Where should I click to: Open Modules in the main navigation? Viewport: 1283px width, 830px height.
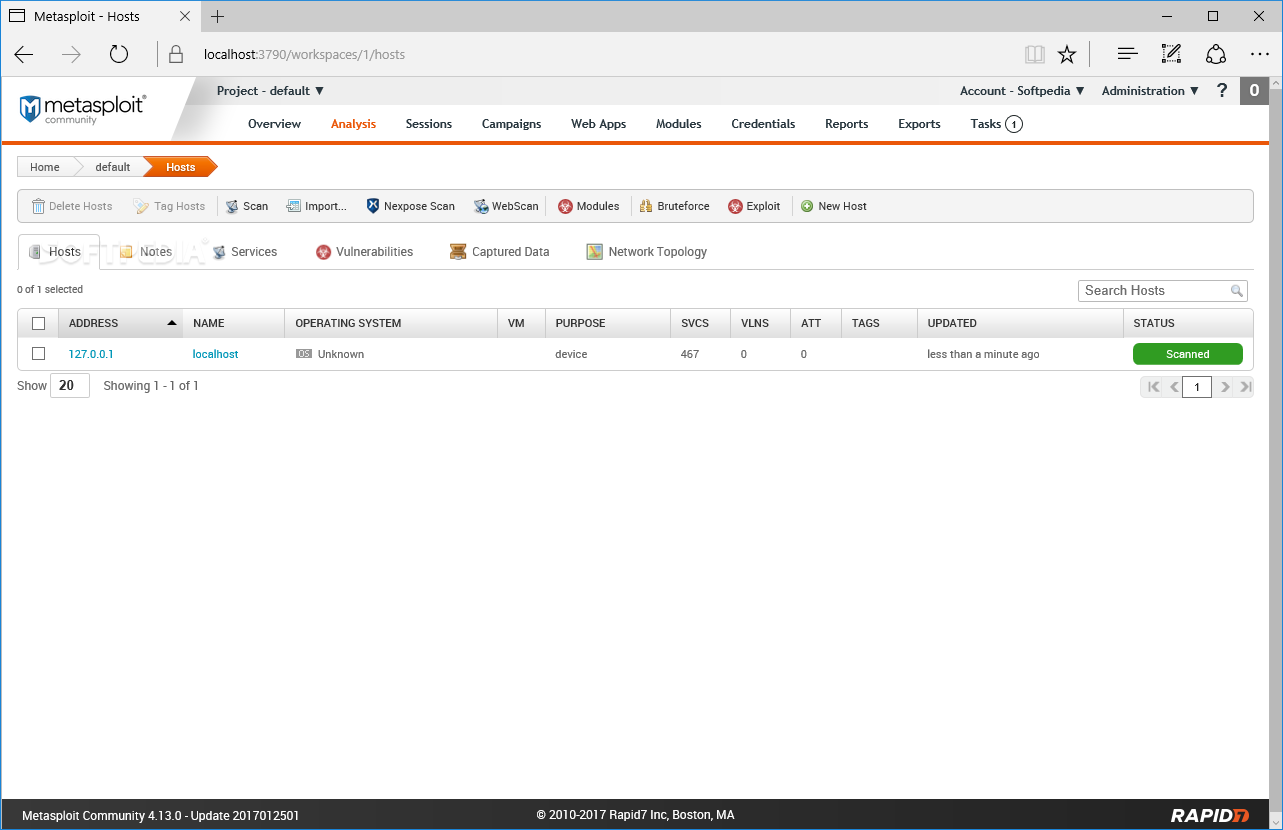click(x=678, y=124)
